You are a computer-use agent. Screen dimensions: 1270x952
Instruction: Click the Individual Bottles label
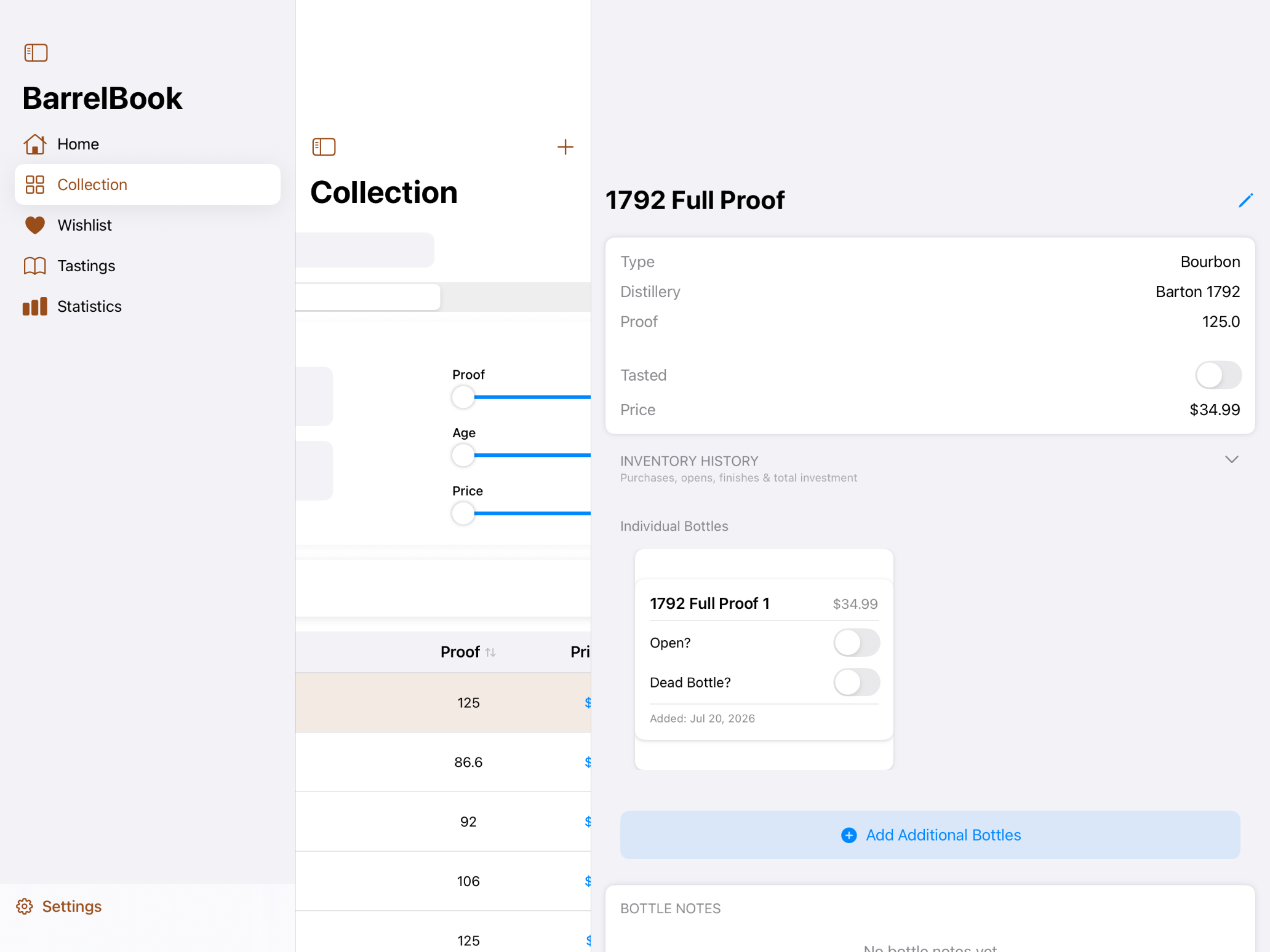(674, 526)
